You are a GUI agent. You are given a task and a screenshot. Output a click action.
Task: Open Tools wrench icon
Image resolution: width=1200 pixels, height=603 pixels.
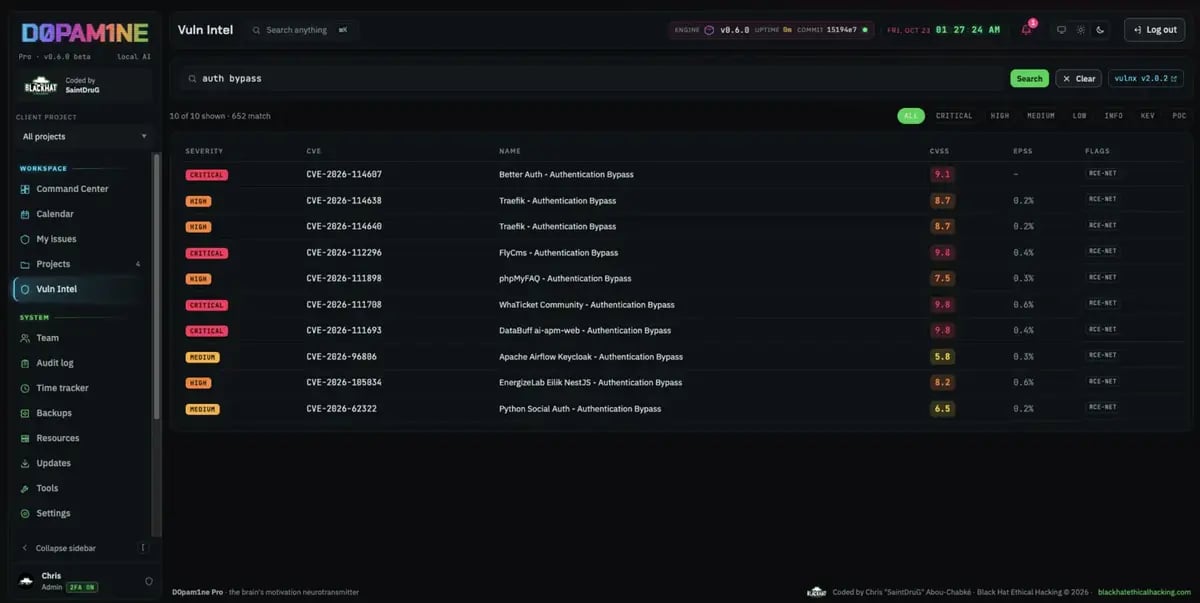[x=25, y=488]
